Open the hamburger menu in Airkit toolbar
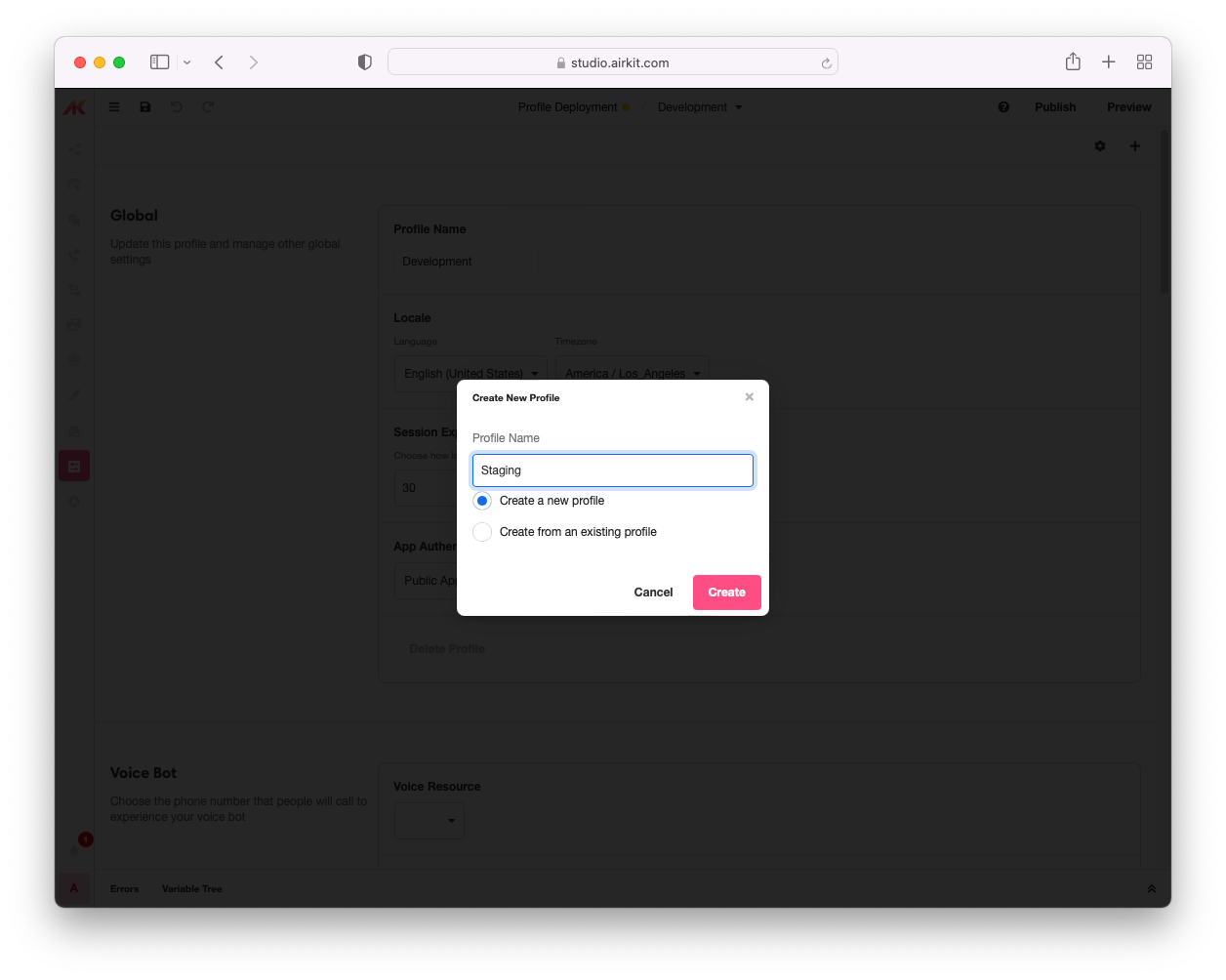The width and height of the screenshot is (1226, 980). [x=114, y=107]
